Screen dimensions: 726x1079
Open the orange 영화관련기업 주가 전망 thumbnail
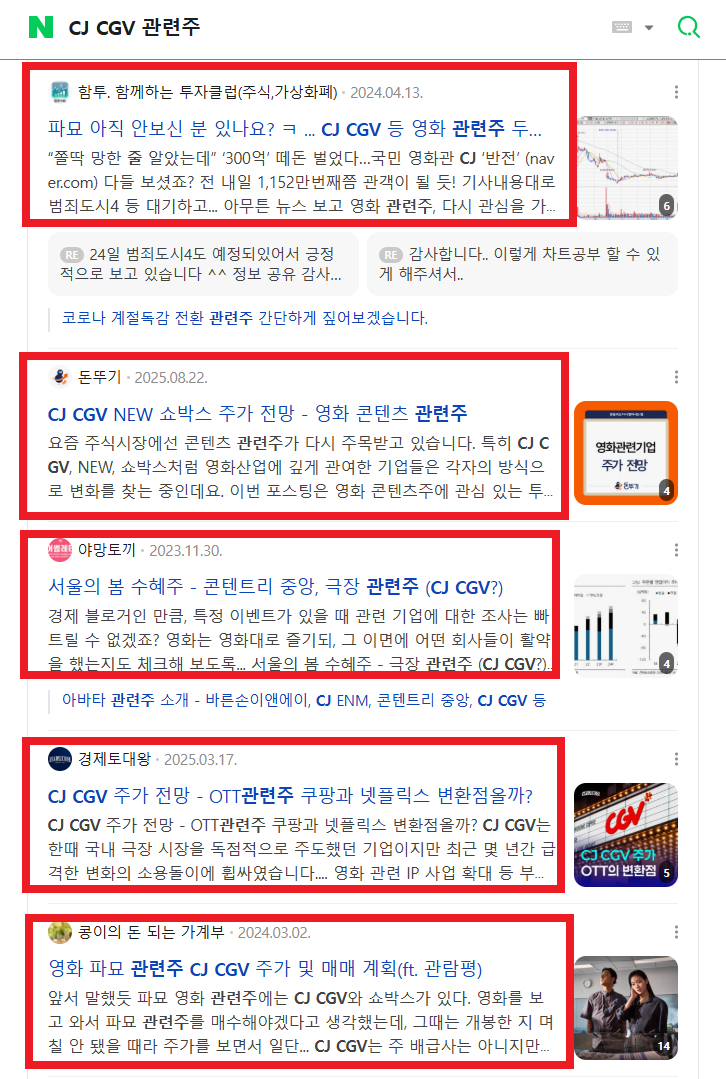coord(626,453)
